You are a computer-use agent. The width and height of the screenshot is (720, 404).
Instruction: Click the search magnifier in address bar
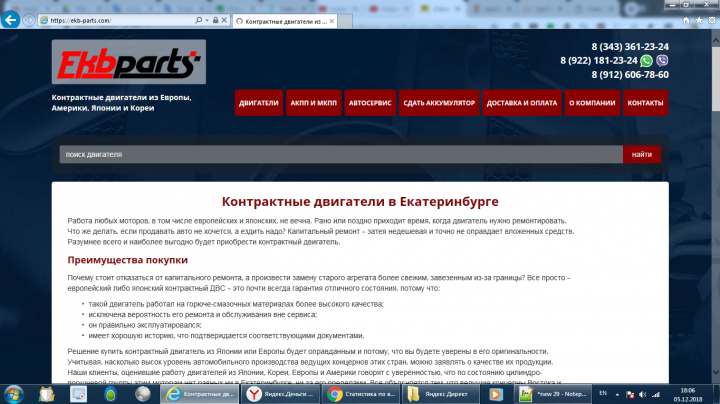pos(198,20)
